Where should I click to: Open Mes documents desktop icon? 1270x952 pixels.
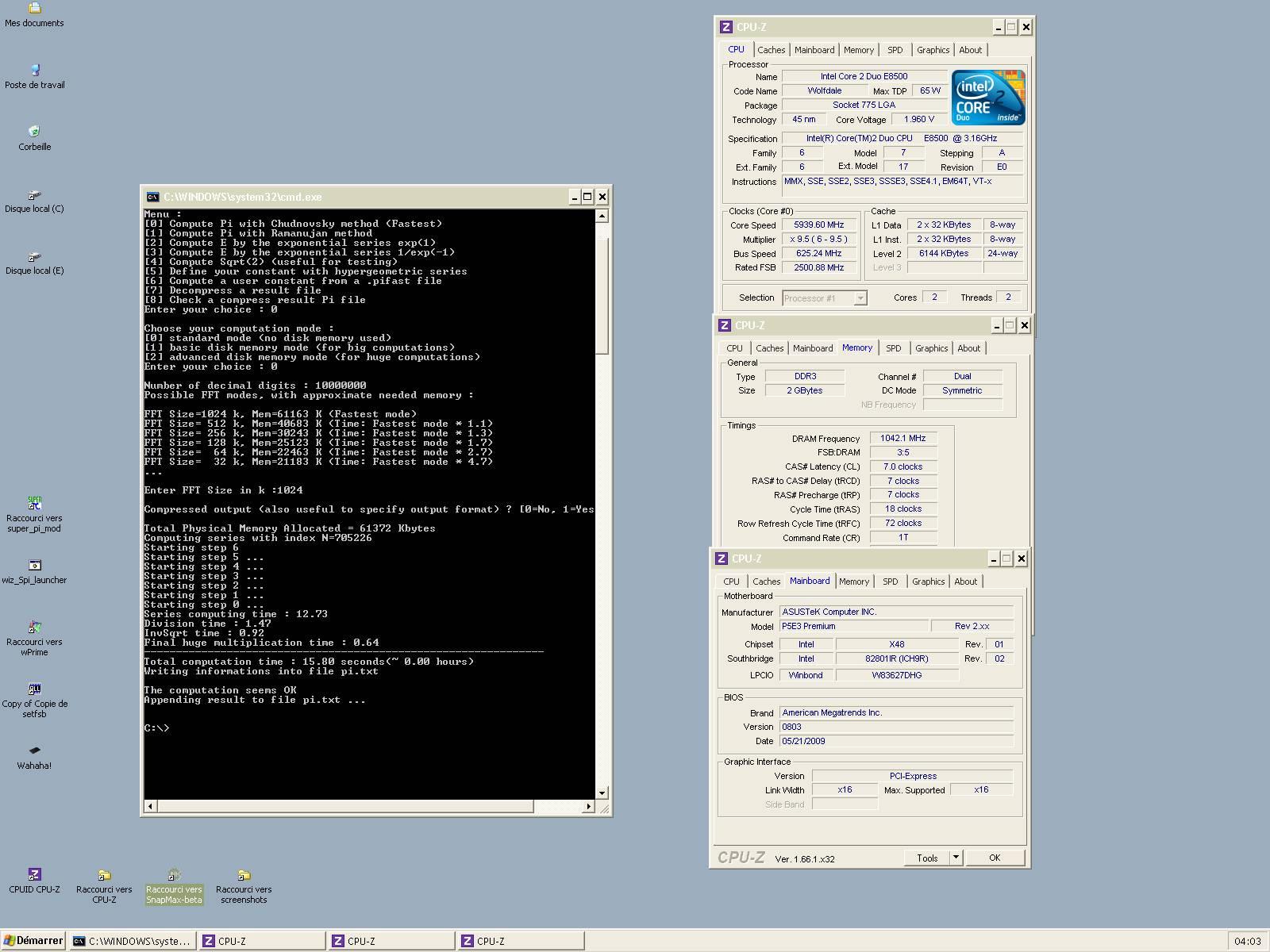pos(34,14)
